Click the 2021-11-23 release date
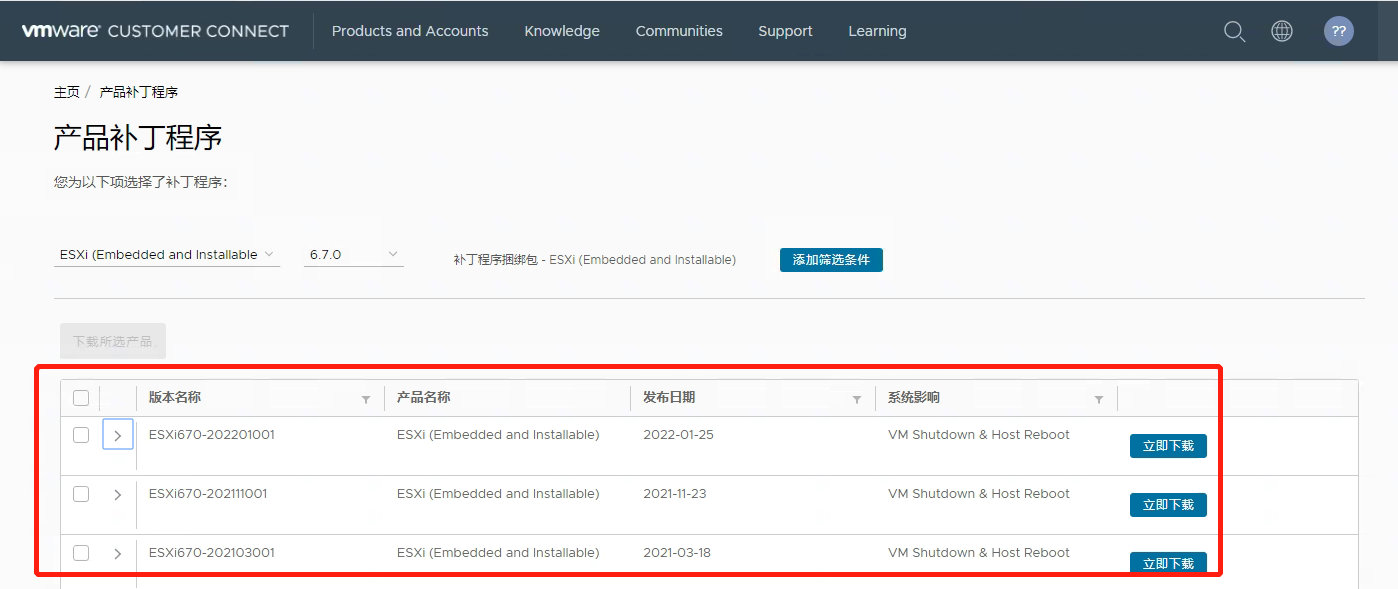Image resolution: width=1398 pixels, height=589 pixels. click(x=675, y=494)
